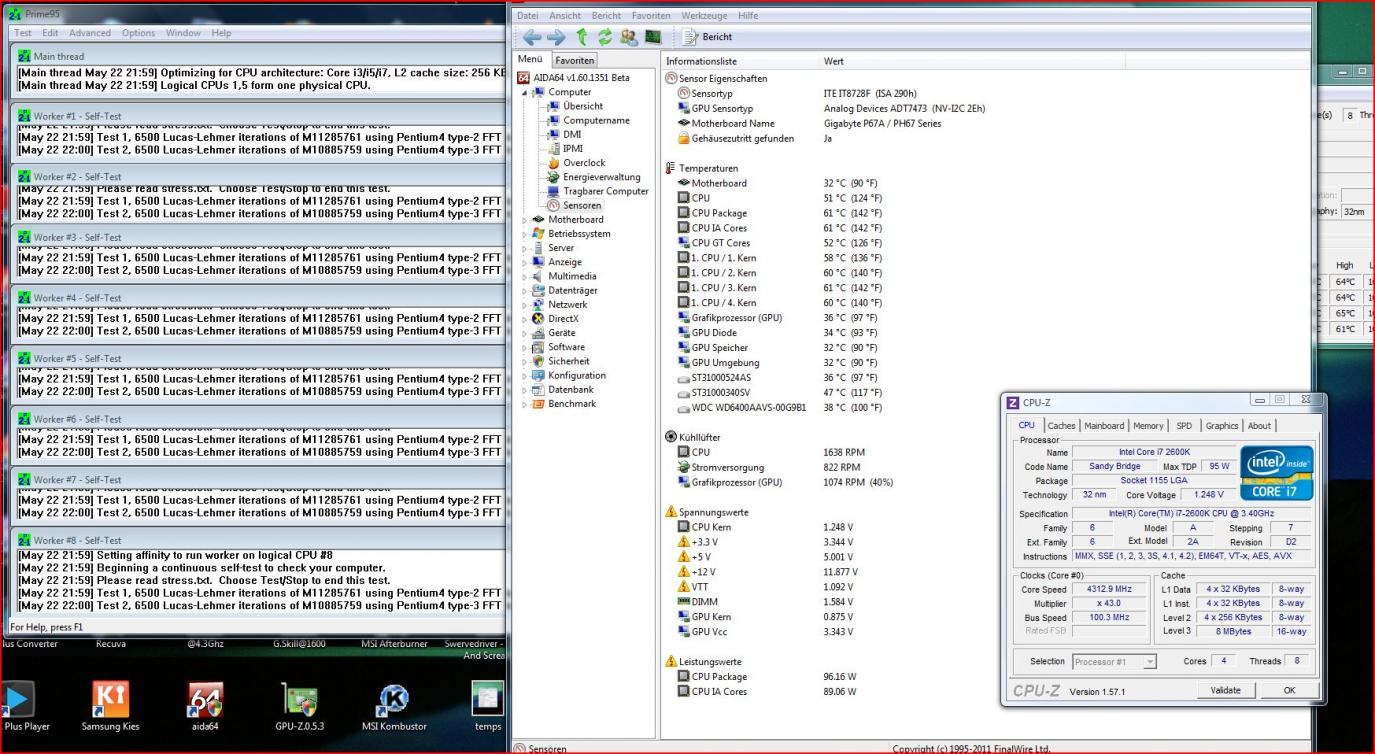
Task: Click the Worker #4 - Self-Test title bar
Action: point(260,298)
